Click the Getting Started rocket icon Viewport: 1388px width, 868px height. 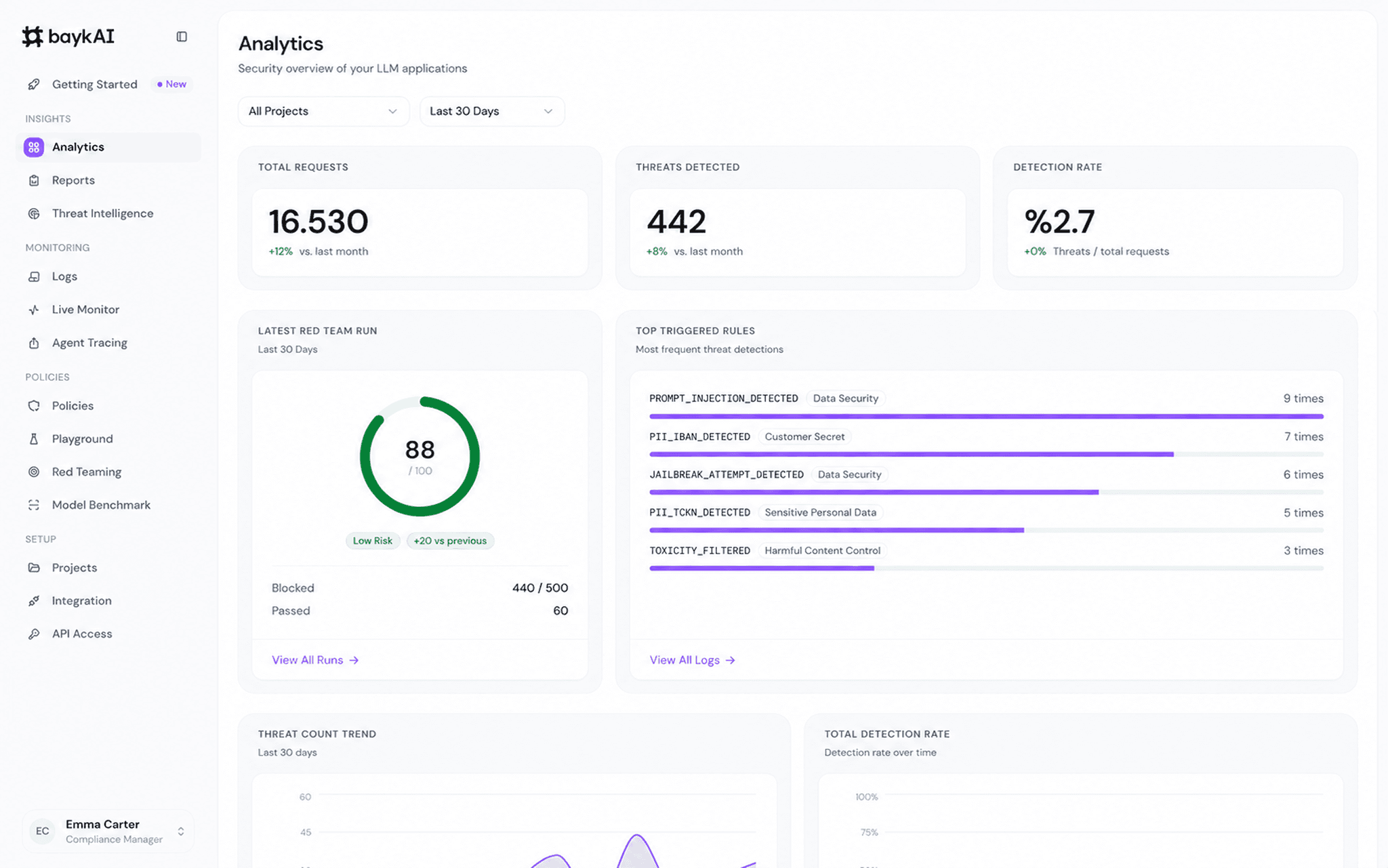click(x=34, y=85)
